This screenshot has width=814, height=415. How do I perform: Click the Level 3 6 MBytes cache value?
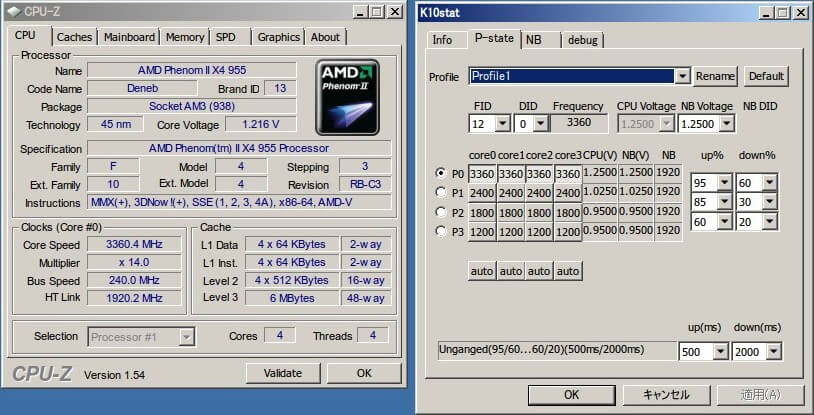(x=291, y=298)
